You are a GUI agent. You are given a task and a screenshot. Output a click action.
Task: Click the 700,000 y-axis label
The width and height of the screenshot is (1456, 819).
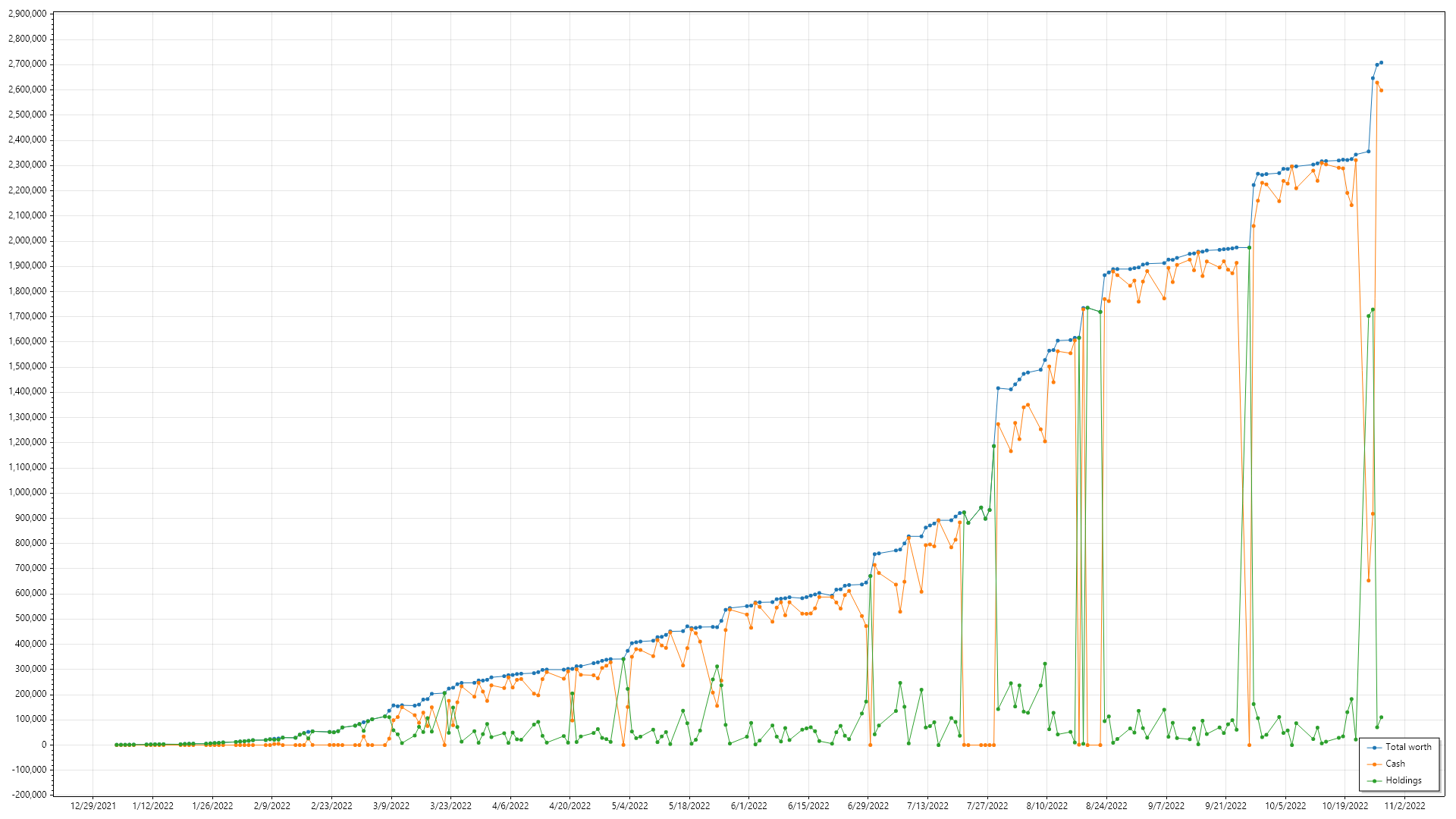click(30, 568)
